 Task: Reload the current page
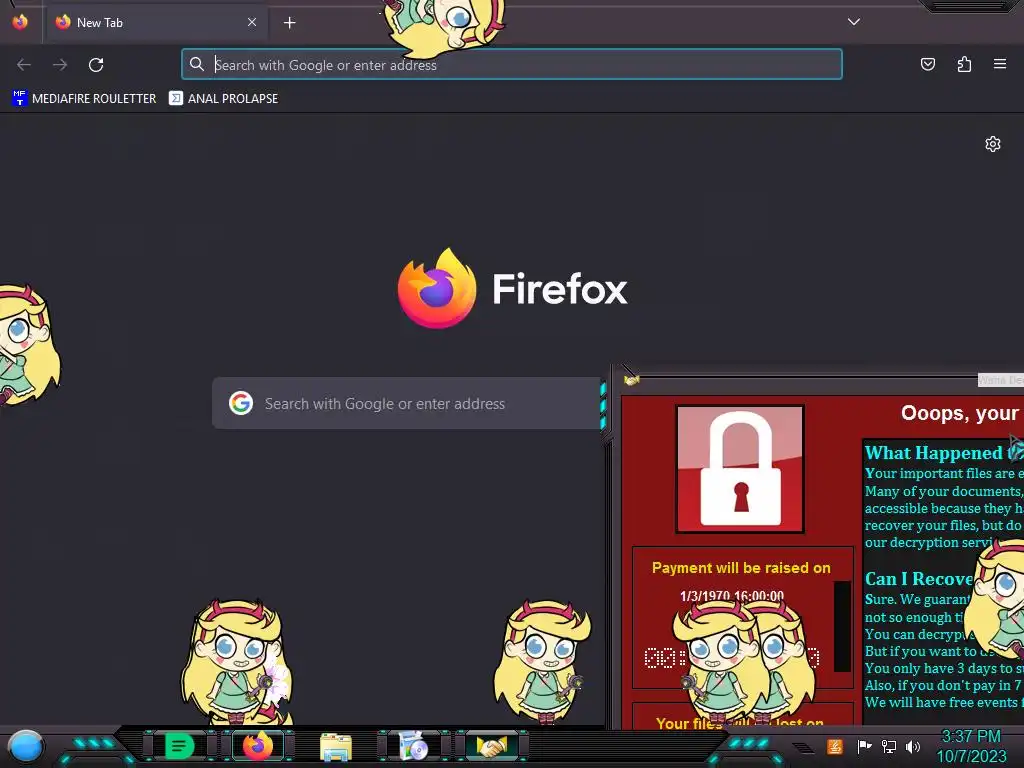tap(96, 65)
